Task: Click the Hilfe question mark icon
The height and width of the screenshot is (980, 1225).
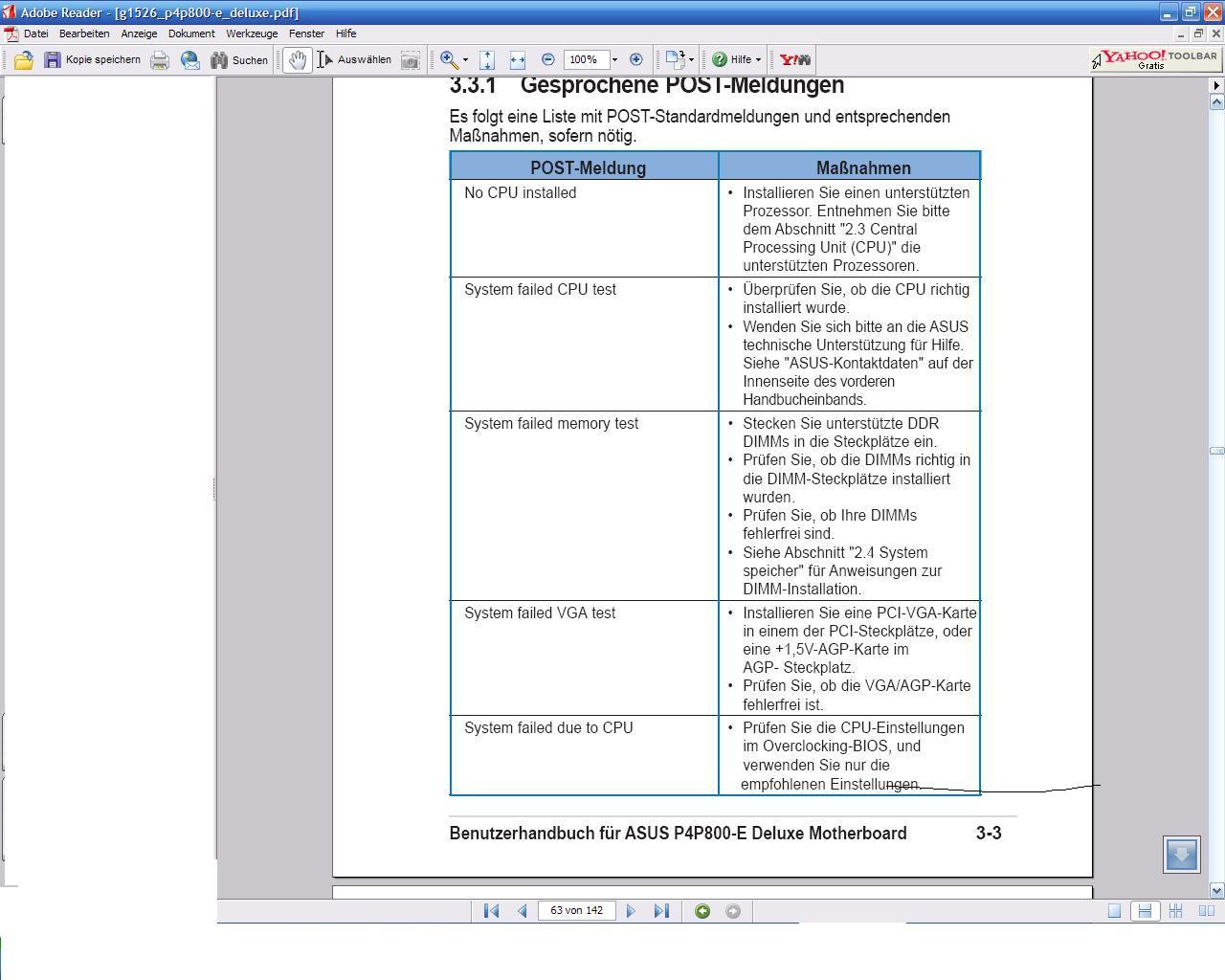Action: [x=720, y=59]
